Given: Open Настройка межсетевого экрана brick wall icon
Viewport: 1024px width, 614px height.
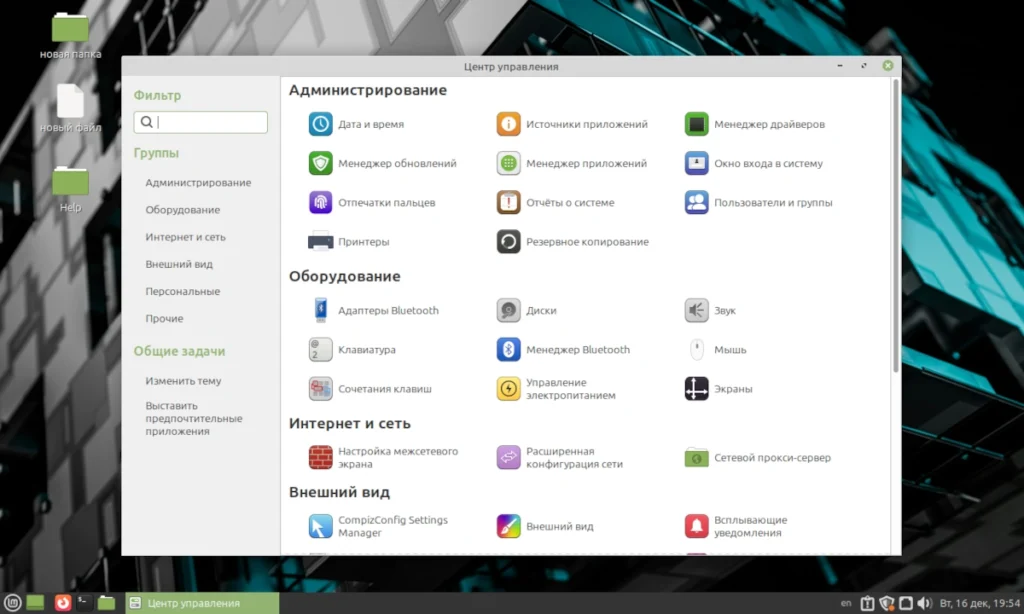Looking at the screenshot, I should coord(320,457).
